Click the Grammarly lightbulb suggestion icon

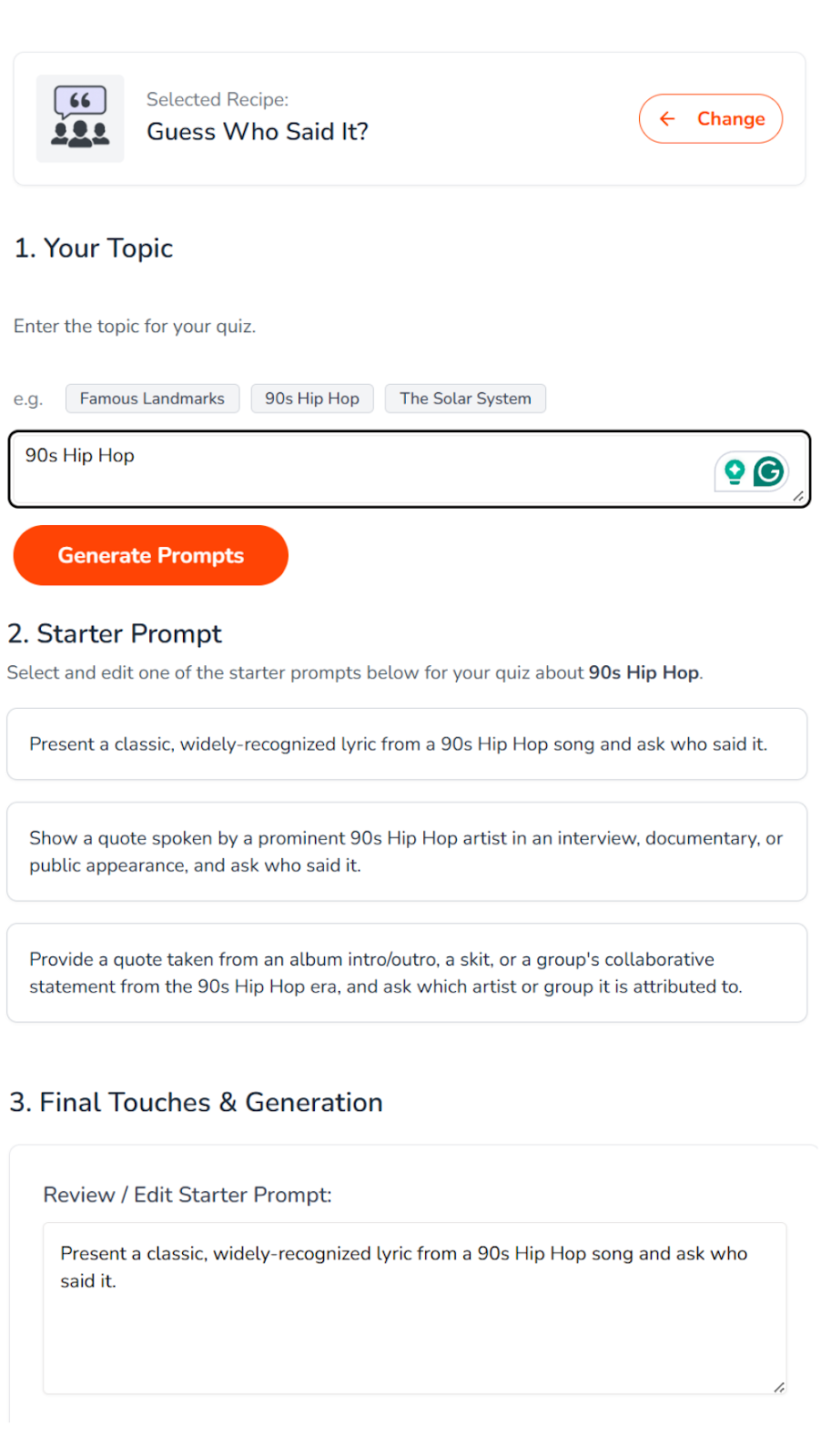tap(735, 471)
